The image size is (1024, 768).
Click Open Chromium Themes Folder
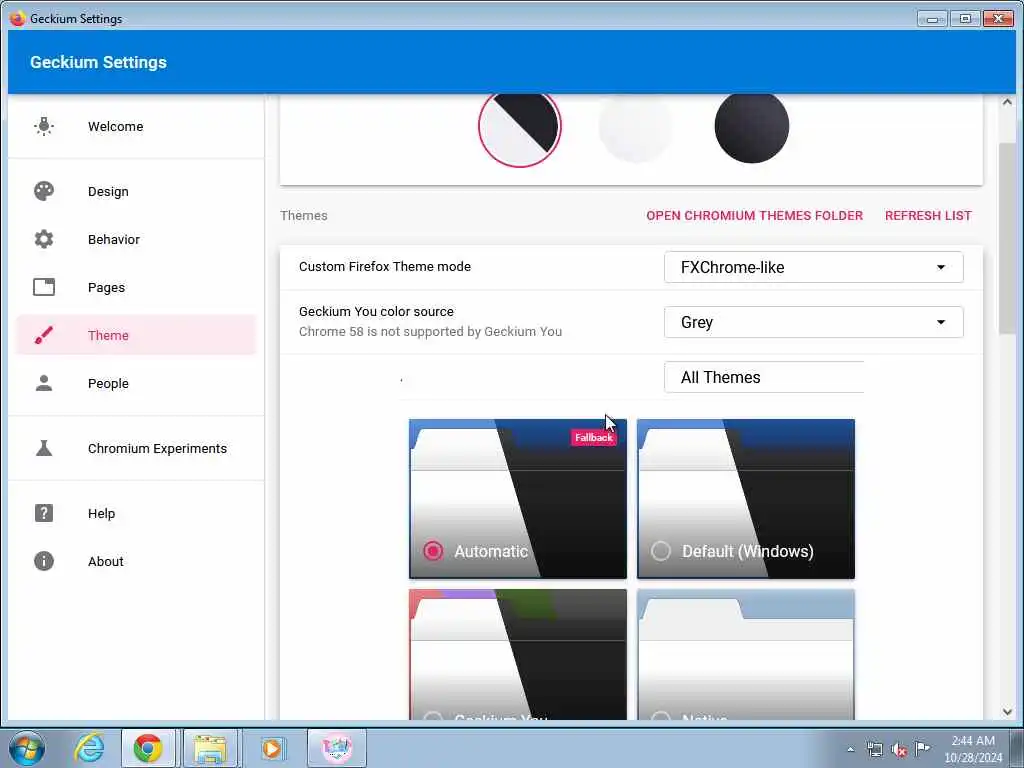754,216
